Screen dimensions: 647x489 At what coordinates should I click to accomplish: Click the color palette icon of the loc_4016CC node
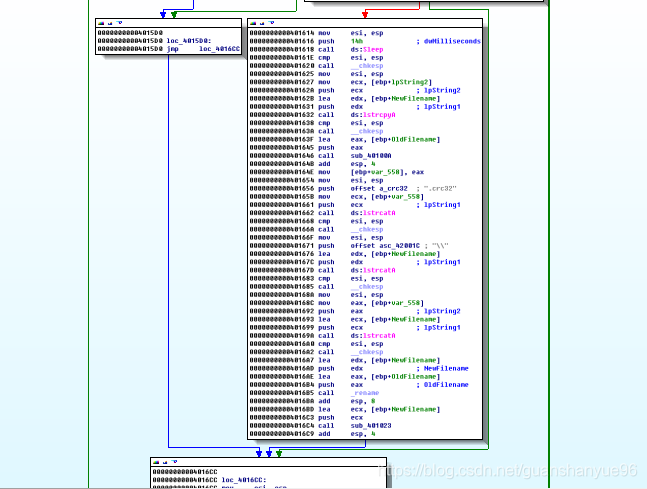click(156, 462)
